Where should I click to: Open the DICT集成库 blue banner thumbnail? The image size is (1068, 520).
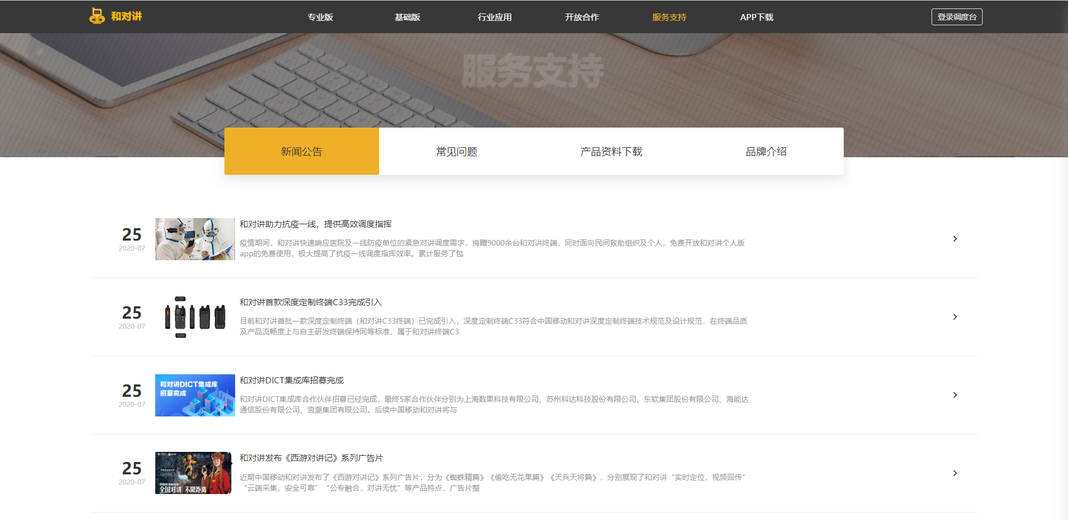[195, 395]
